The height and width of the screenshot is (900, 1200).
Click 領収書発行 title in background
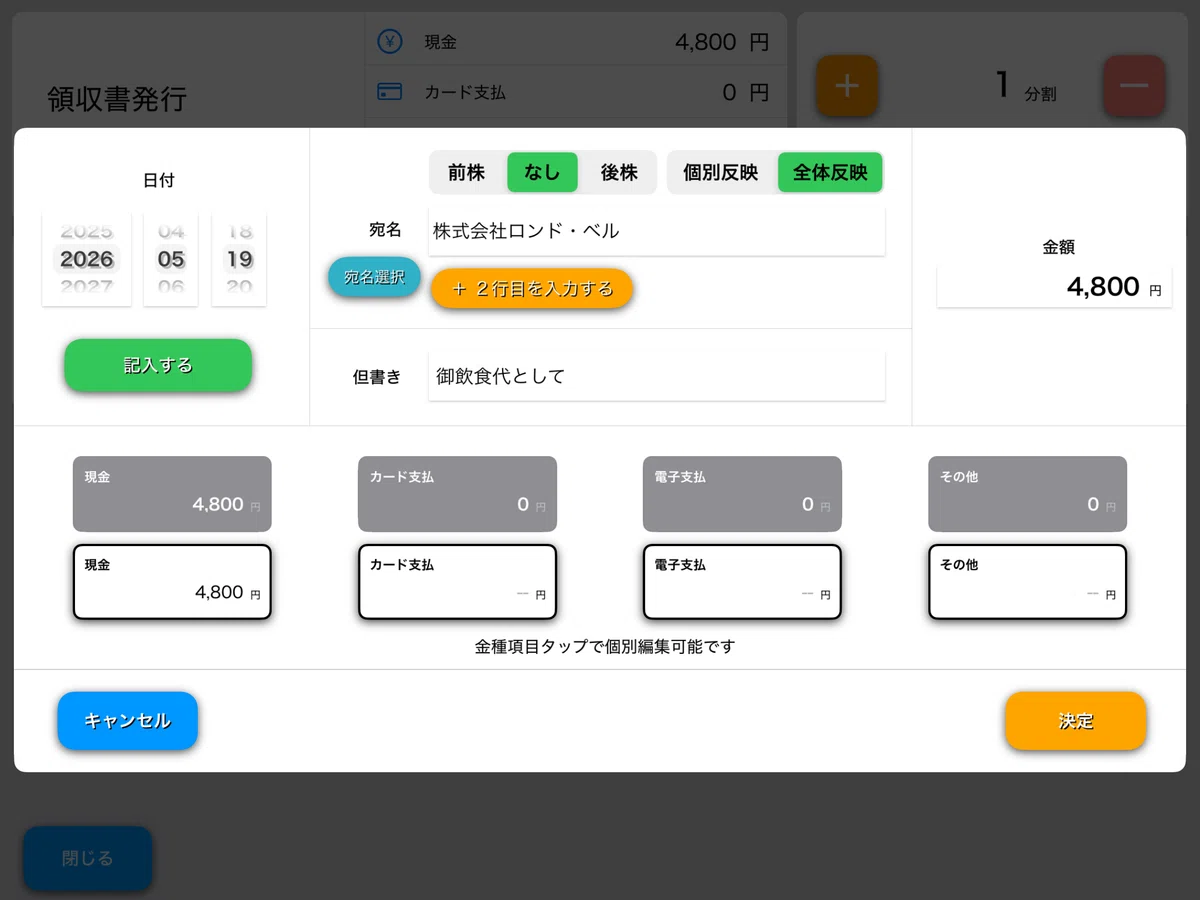pos(117,99)
